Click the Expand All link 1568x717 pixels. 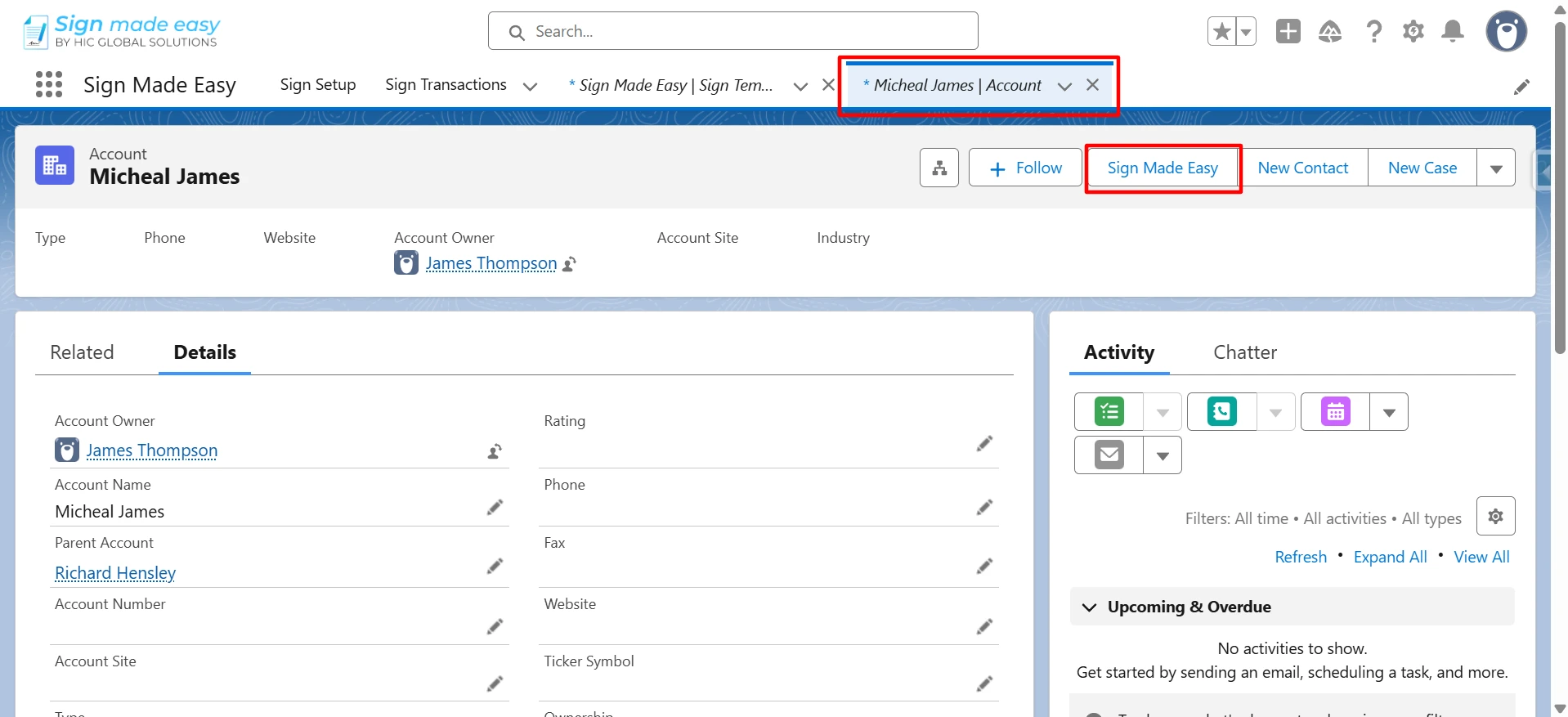pos(1391,557)
